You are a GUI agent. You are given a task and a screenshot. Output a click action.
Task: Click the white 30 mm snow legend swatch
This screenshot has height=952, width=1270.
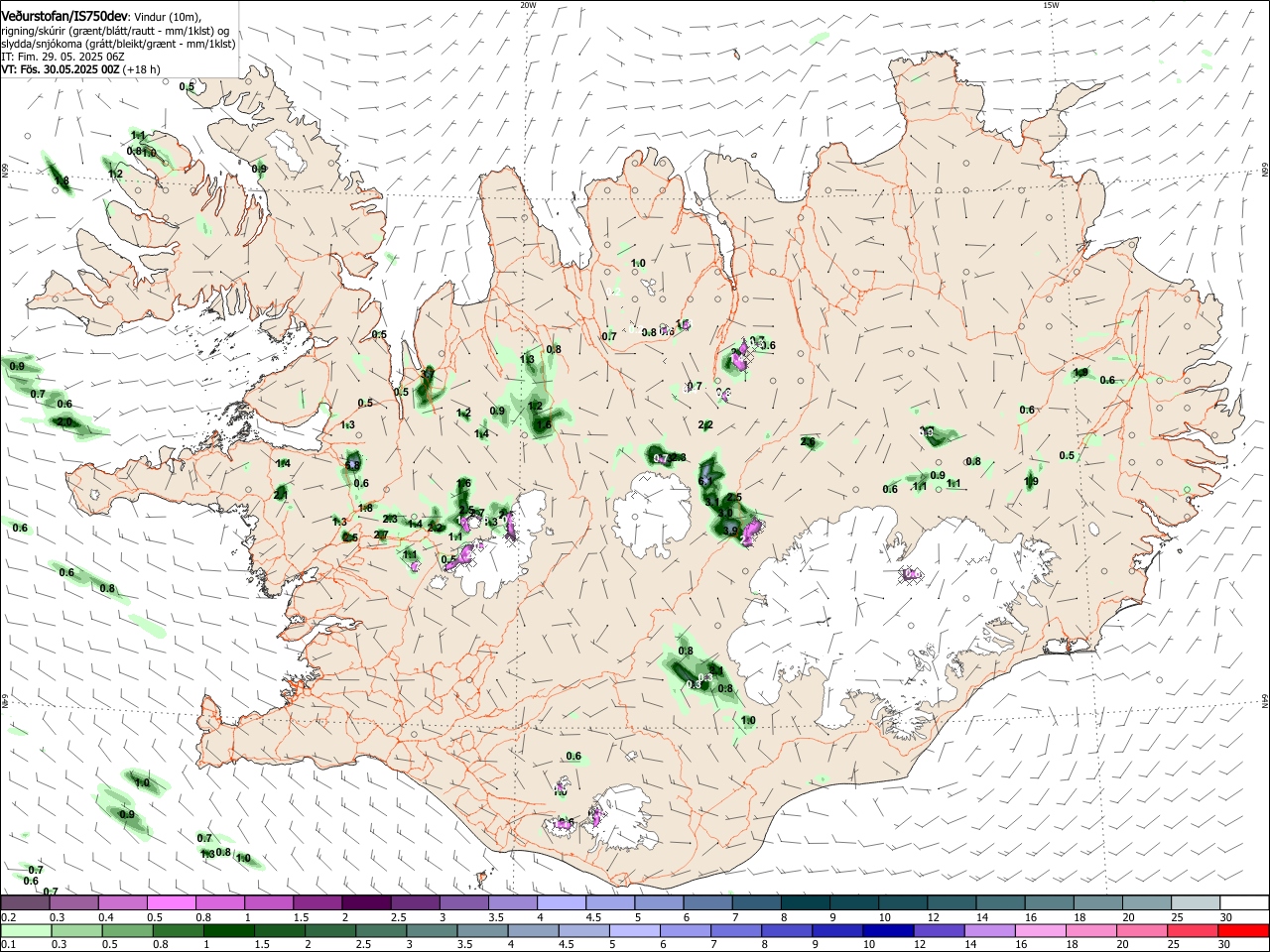[x=1243, y=903]
